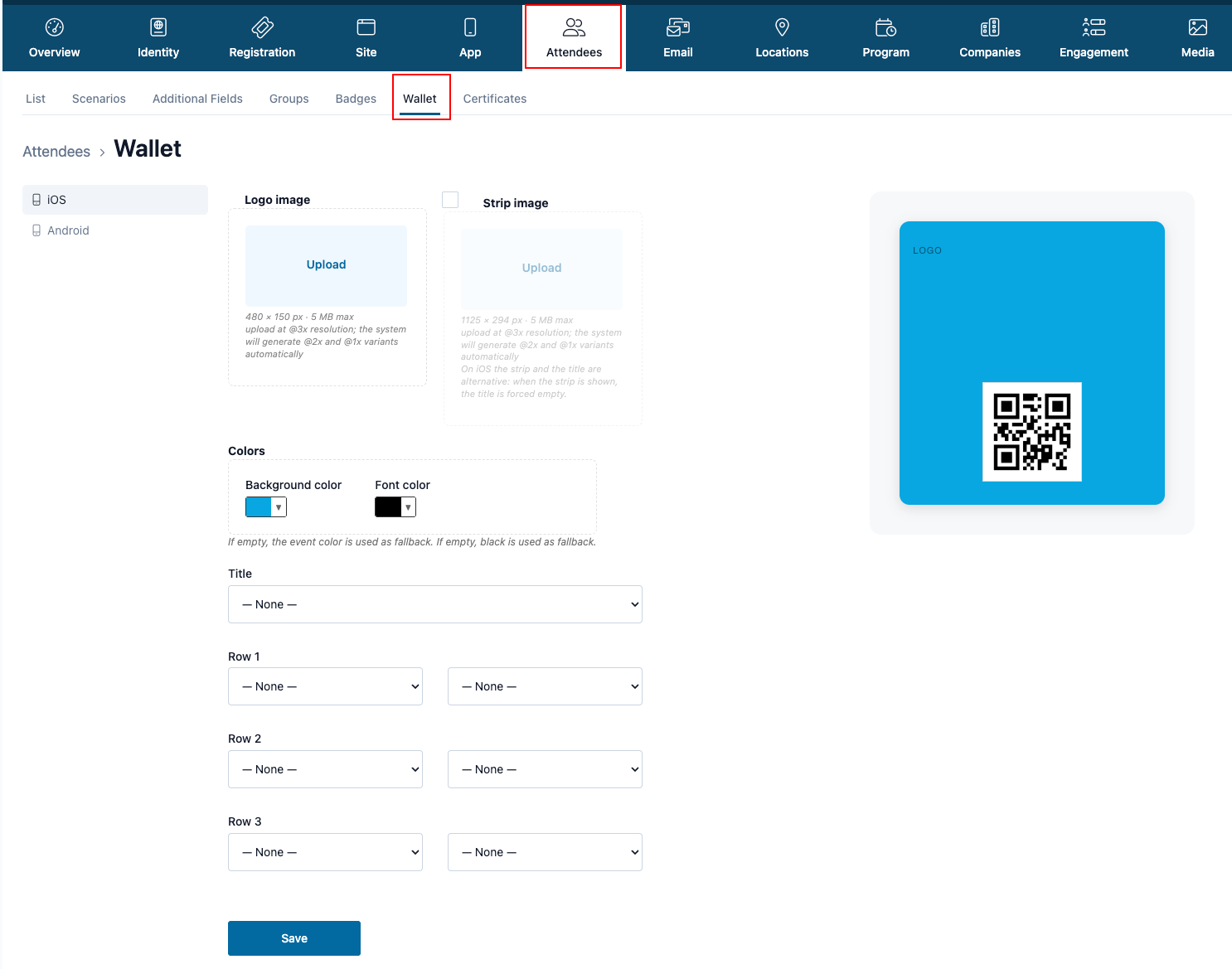Open Row 3 left dropdown
This screenshot has height=969, width=1232.
(x=325, y=852)
